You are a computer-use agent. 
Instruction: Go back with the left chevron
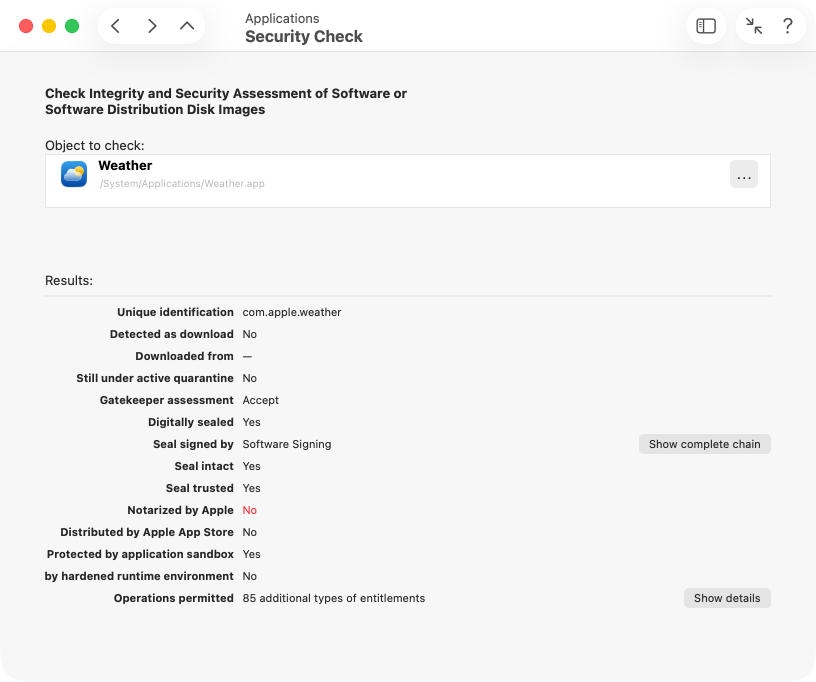[x=116, y=26]
